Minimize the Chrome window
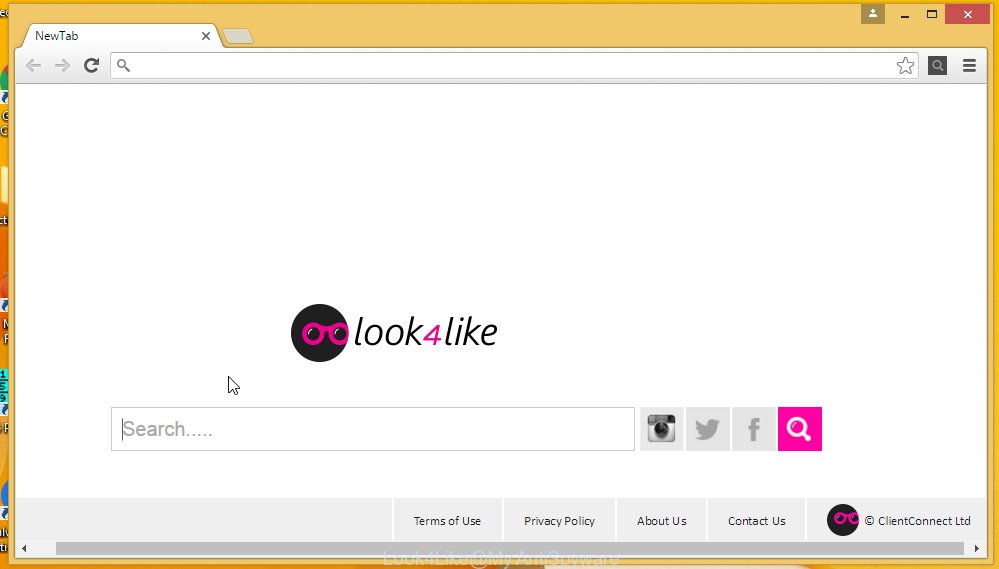Image resolution: width=999 pixels, height=569 pixels. (905, 14)
